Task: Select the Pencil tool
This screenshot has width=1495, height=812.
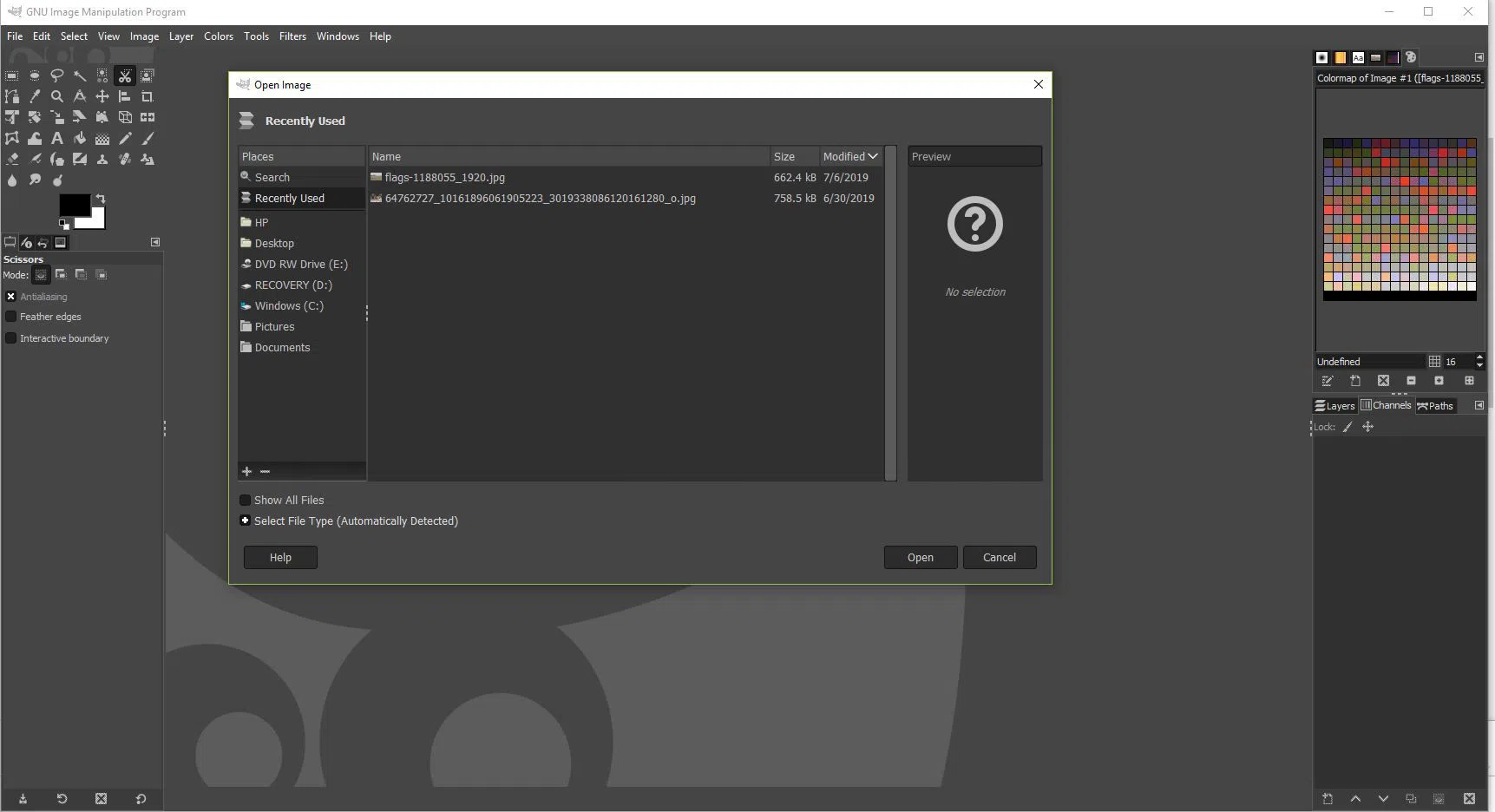Action: tap(125, 139)
